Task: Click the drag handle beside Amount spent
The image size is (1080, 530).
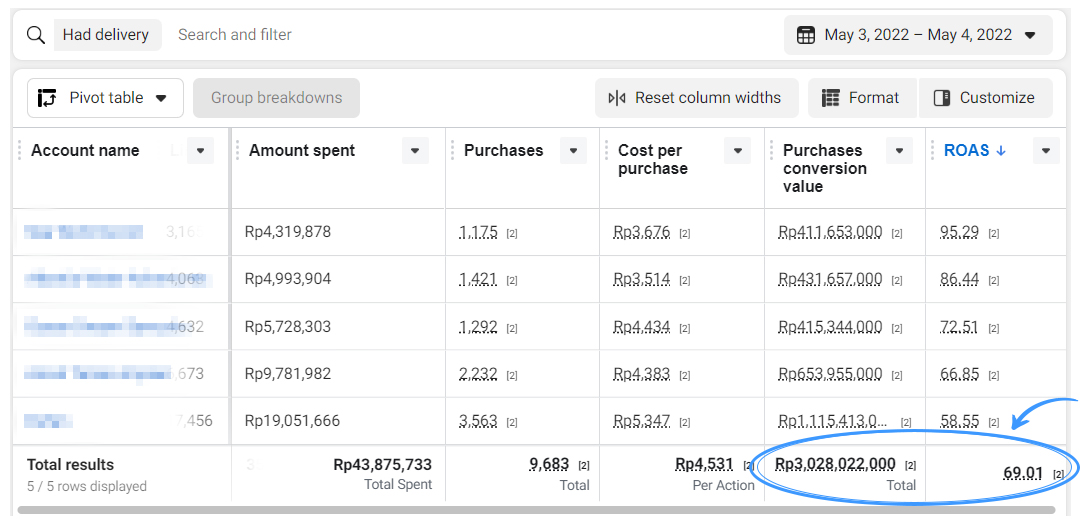Action: coord(238,151)
